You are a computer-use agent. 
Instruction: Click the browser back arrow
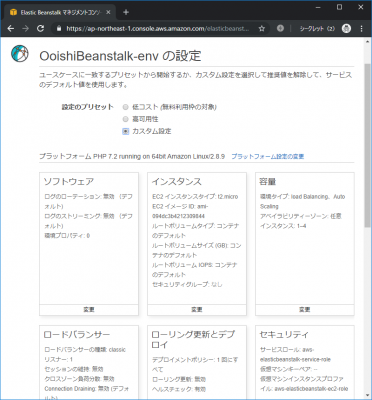(x=11, y=29)
